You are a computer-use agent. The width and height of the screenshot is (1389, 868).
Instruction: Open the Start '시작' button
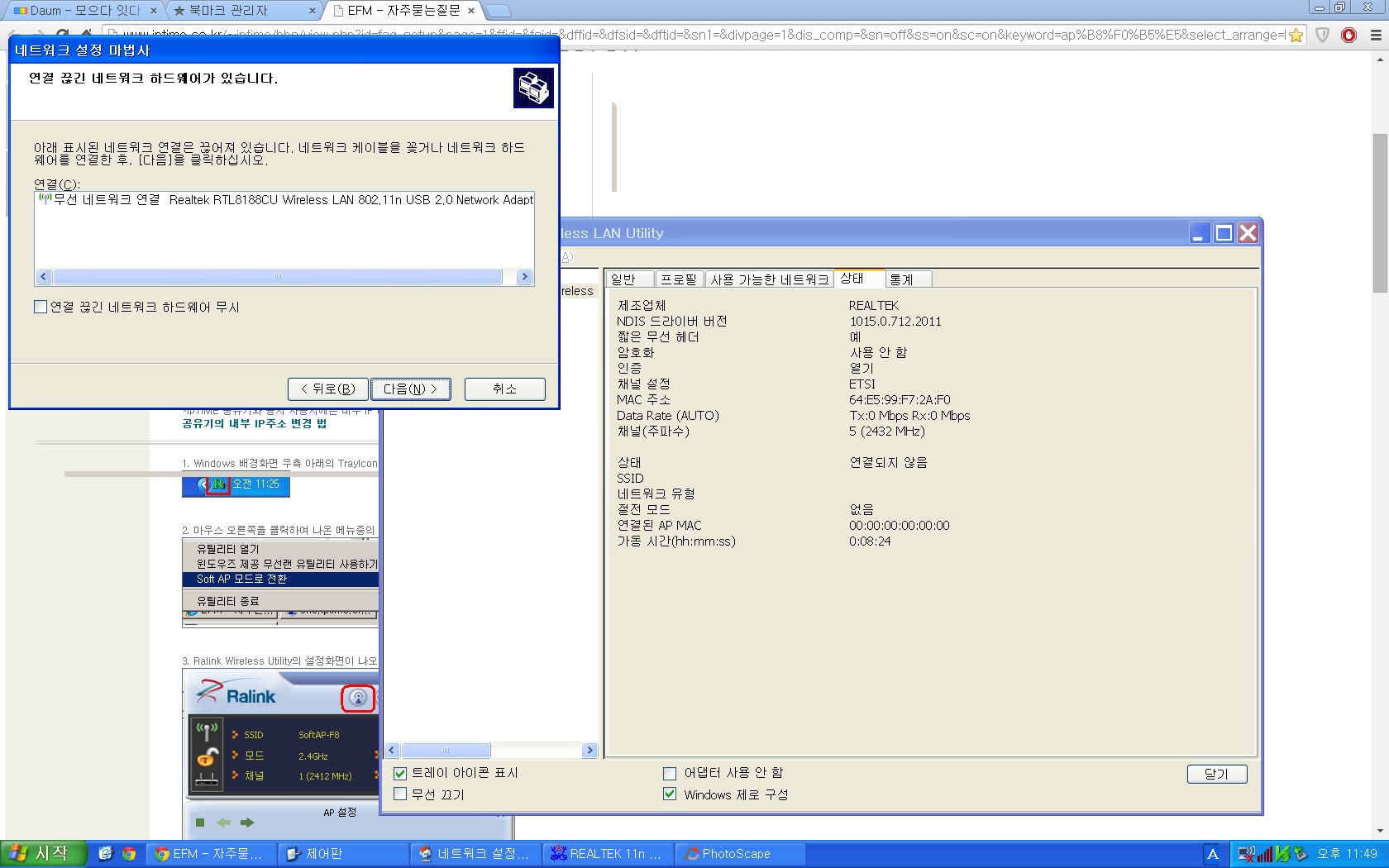[x=44, y=853]
